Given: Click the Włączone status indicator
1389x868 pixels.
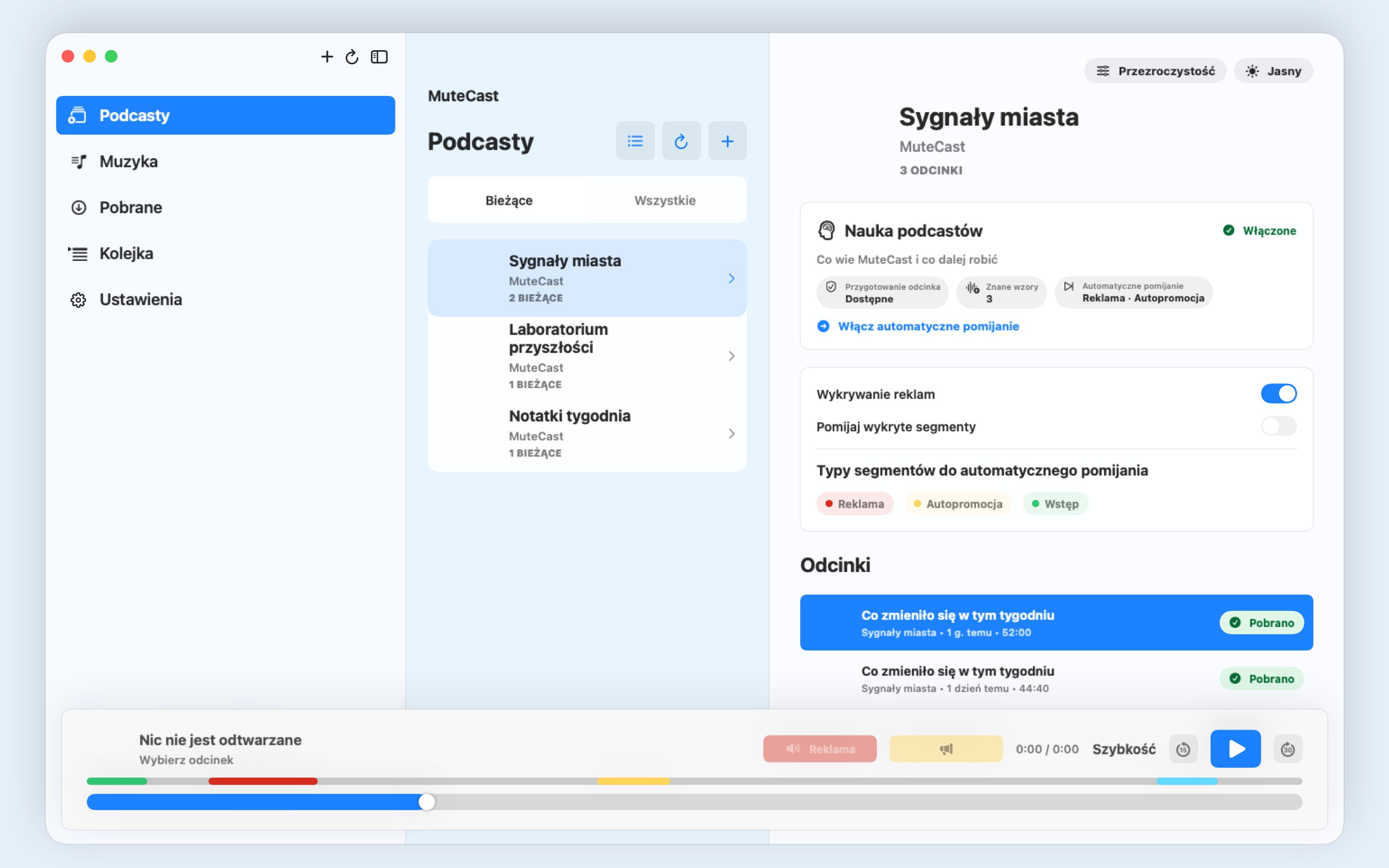Looking at the screenshot, I should coord(1259,231).
